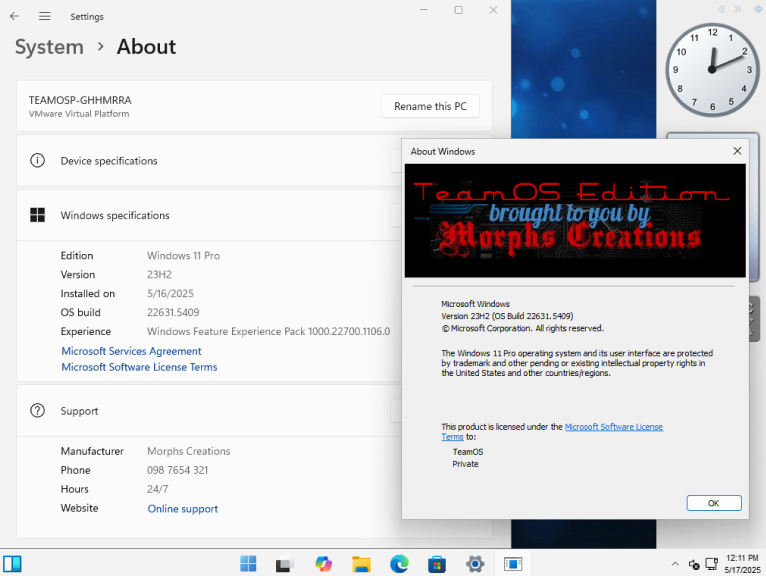Select the manufacturer value Morphs Creations

tap(189, 451)
